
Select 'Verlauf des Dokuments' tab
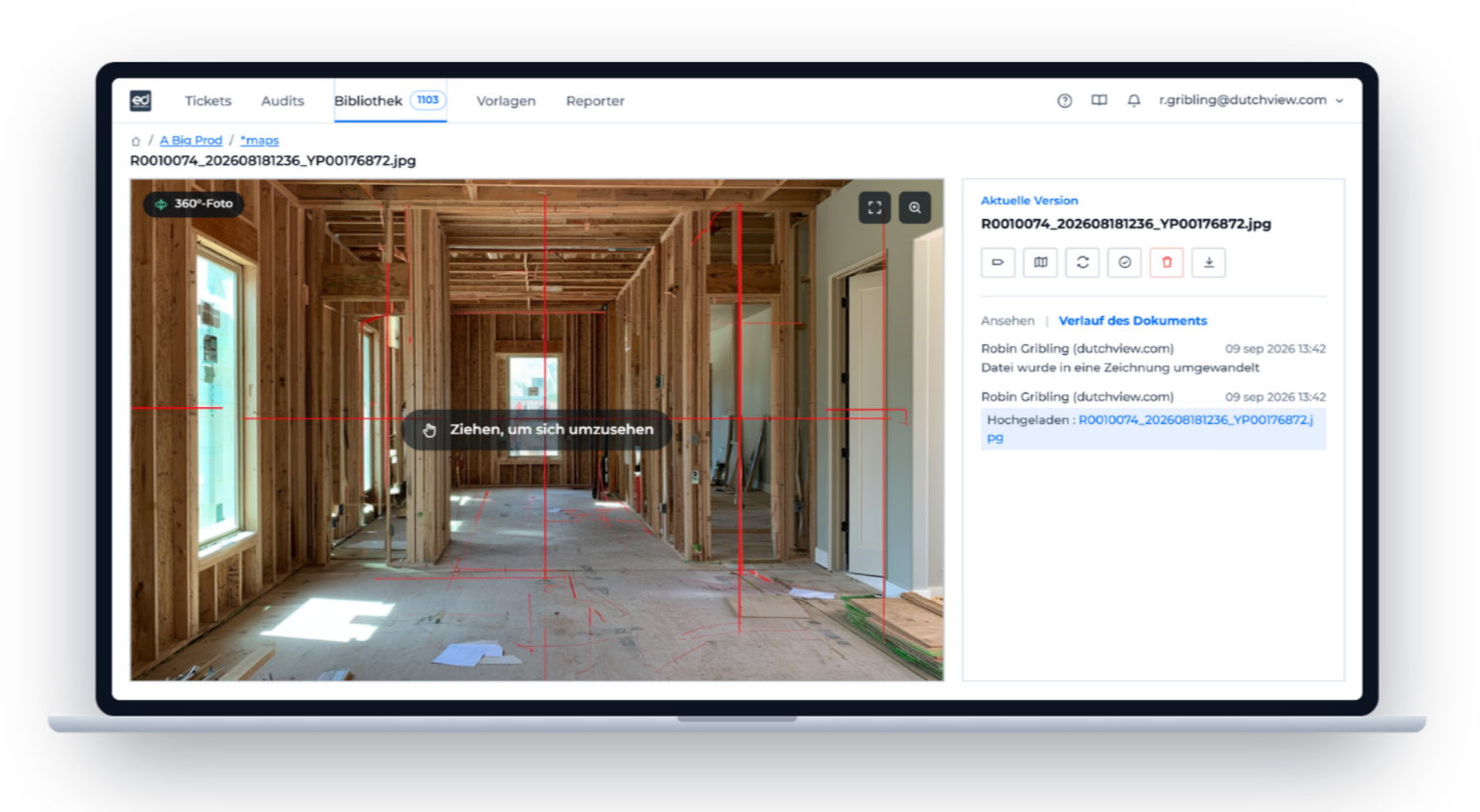pyautogui.click(x=1133, y=321)
